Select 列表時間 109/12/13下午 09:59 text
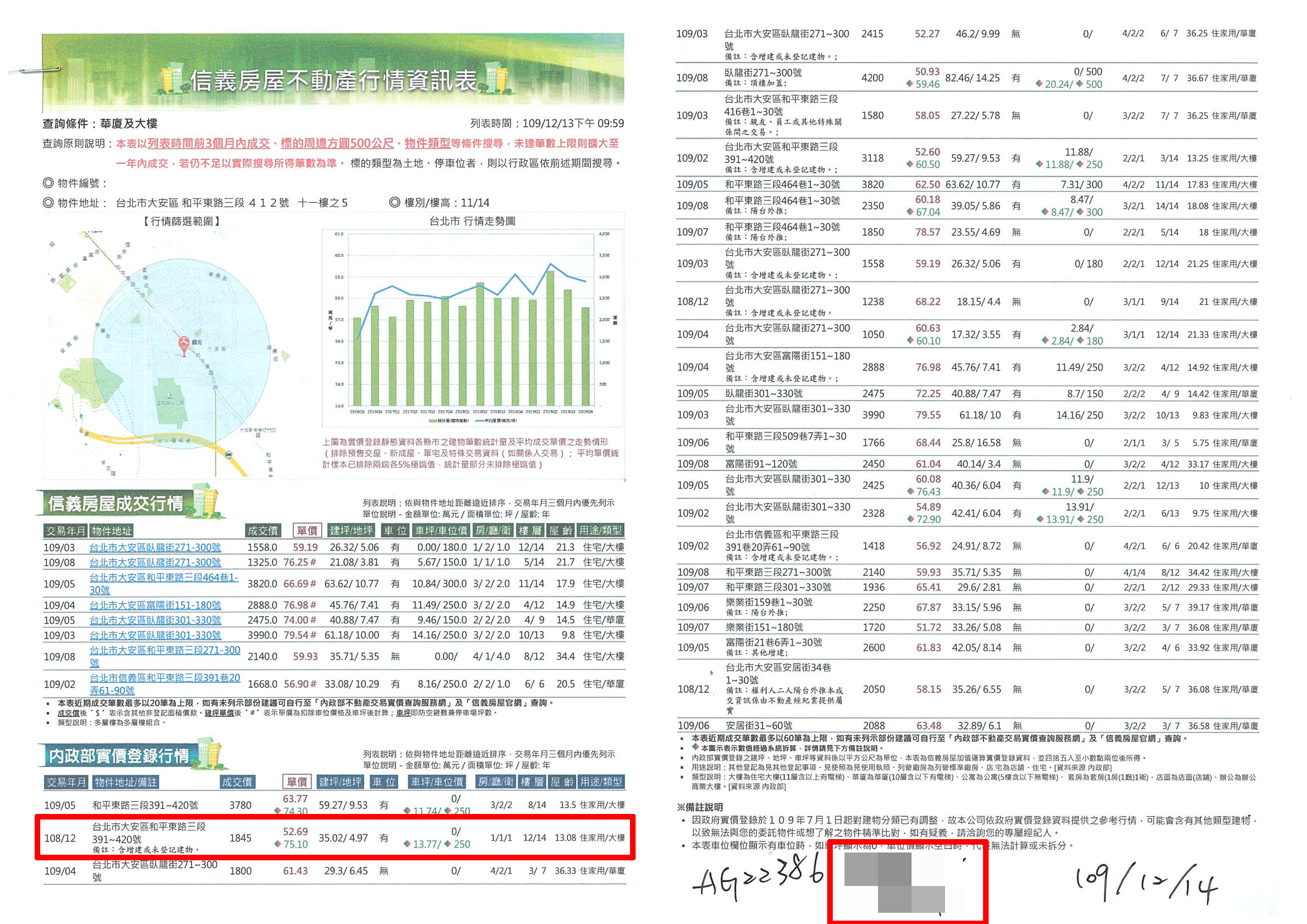 pos(547,123)
